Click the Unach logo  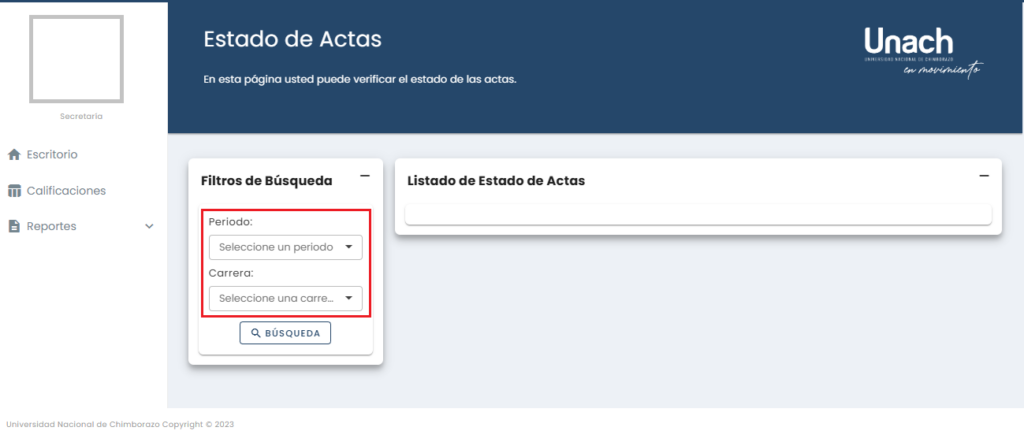(x=922, y=52)
